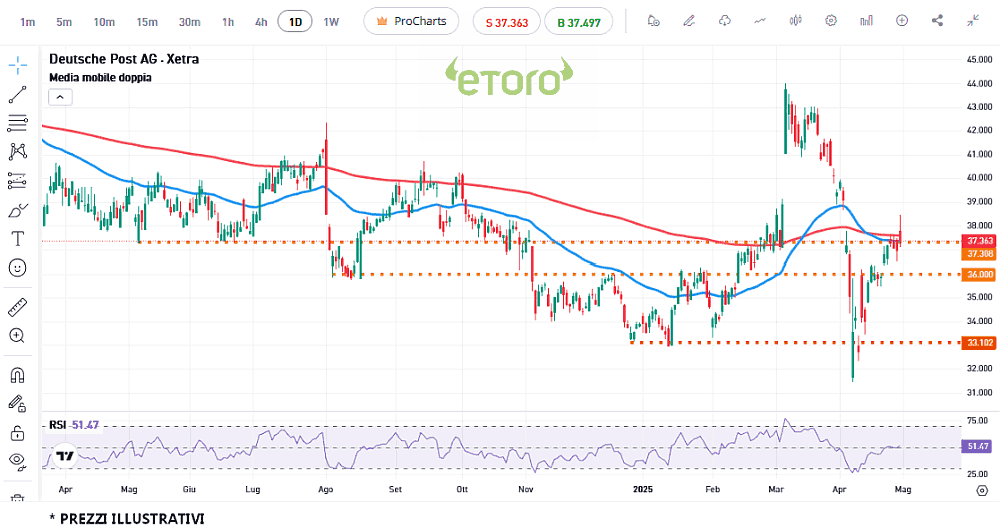Click the 37.363 red price label
The width and height of the screenshot is (1000, 528).
tap(980, 241)
